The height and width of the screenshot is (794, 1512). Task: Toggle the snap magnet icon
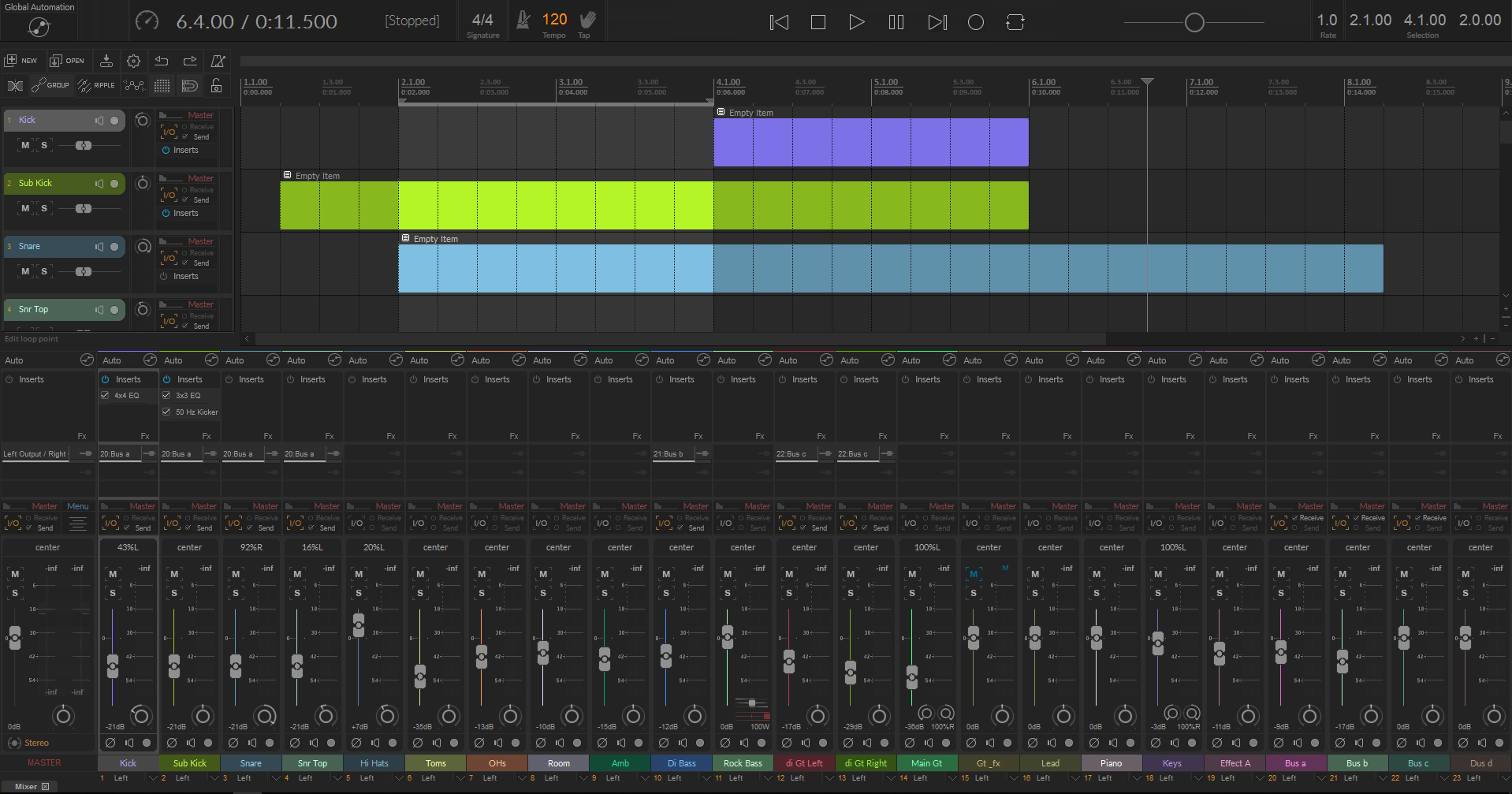tap(189, 85)
